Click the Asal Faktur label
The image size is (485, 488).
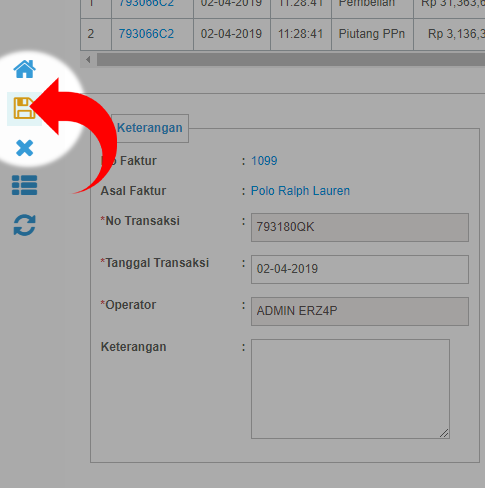click(133, 191)
